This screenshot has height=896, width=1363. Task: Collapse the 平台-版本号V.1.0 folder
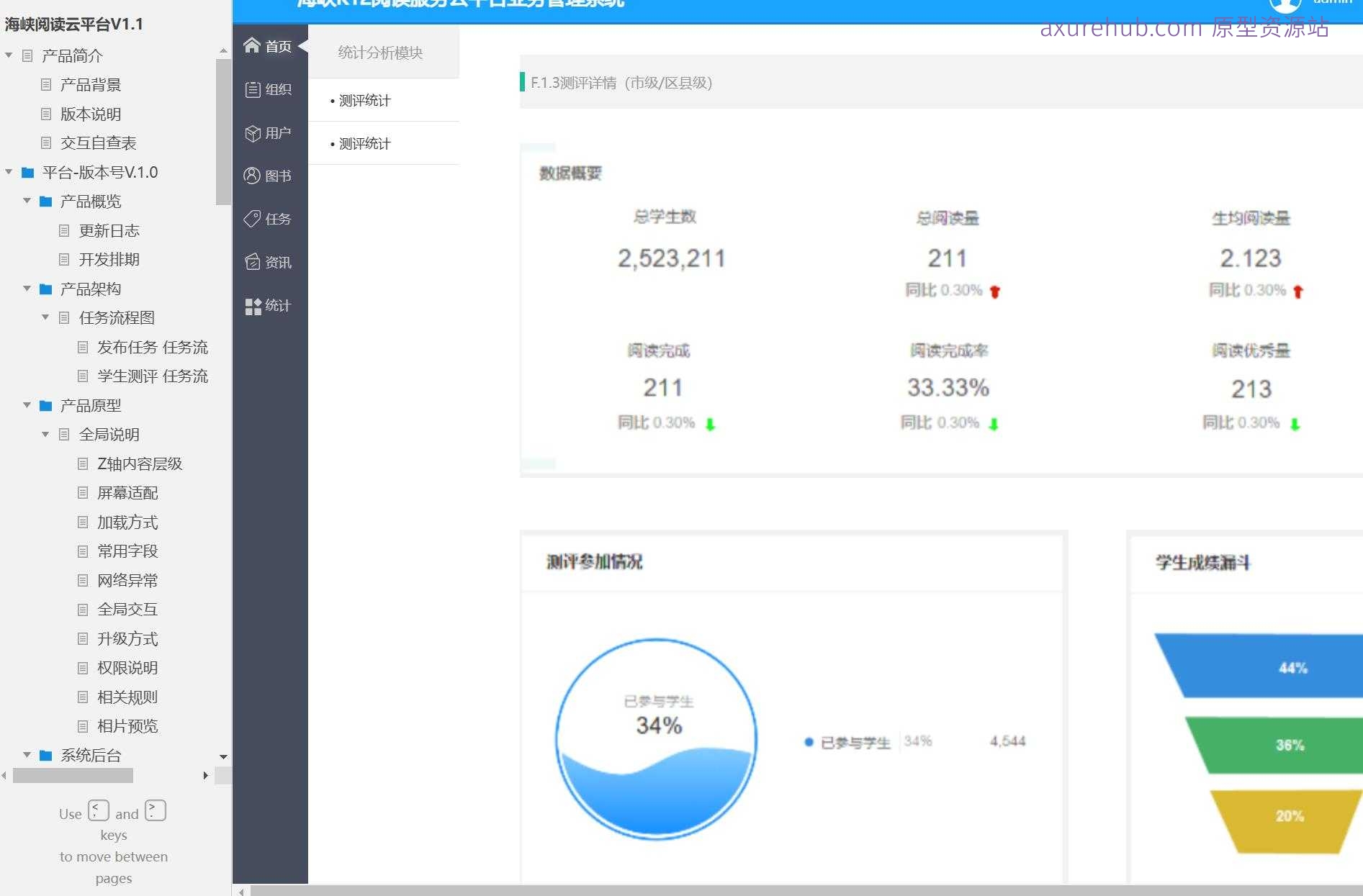tap(9, 172)
